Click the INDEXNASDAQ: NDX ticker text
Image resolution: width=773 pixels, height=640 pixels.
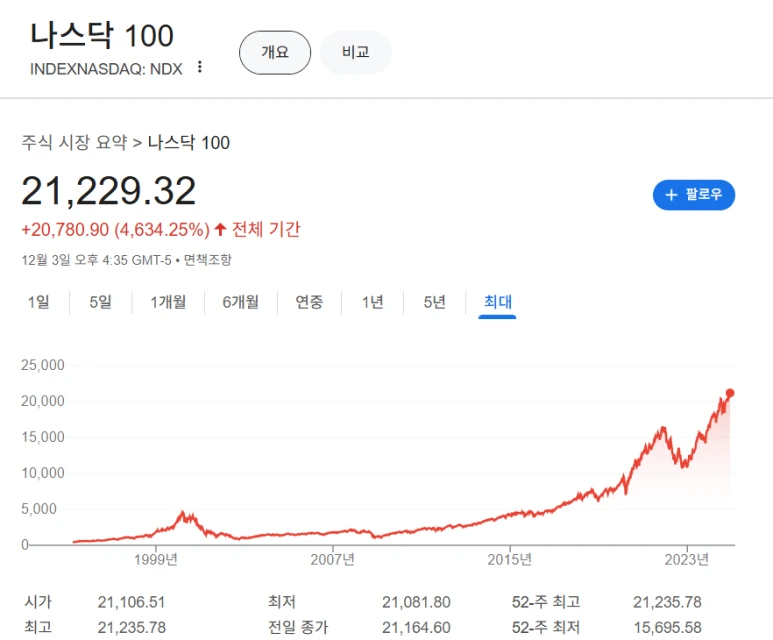coord(106,69)
